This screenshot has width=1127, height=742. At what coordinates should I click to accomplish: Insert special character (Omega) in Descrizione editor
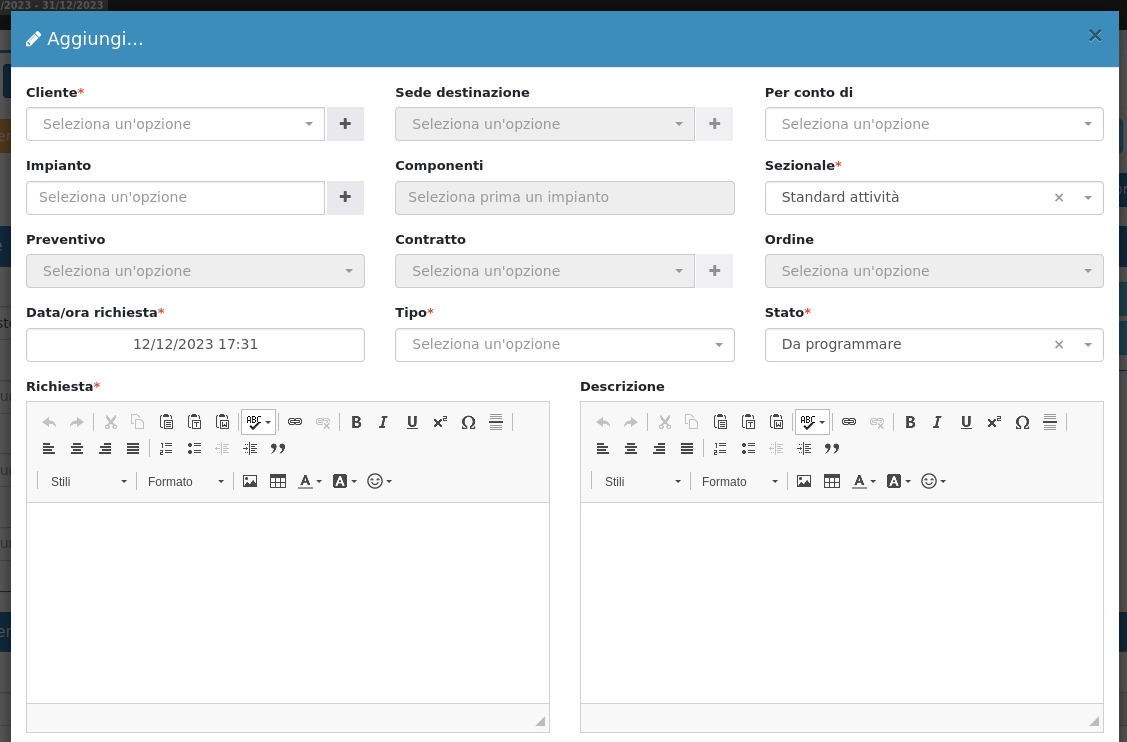coord(1022,422)
